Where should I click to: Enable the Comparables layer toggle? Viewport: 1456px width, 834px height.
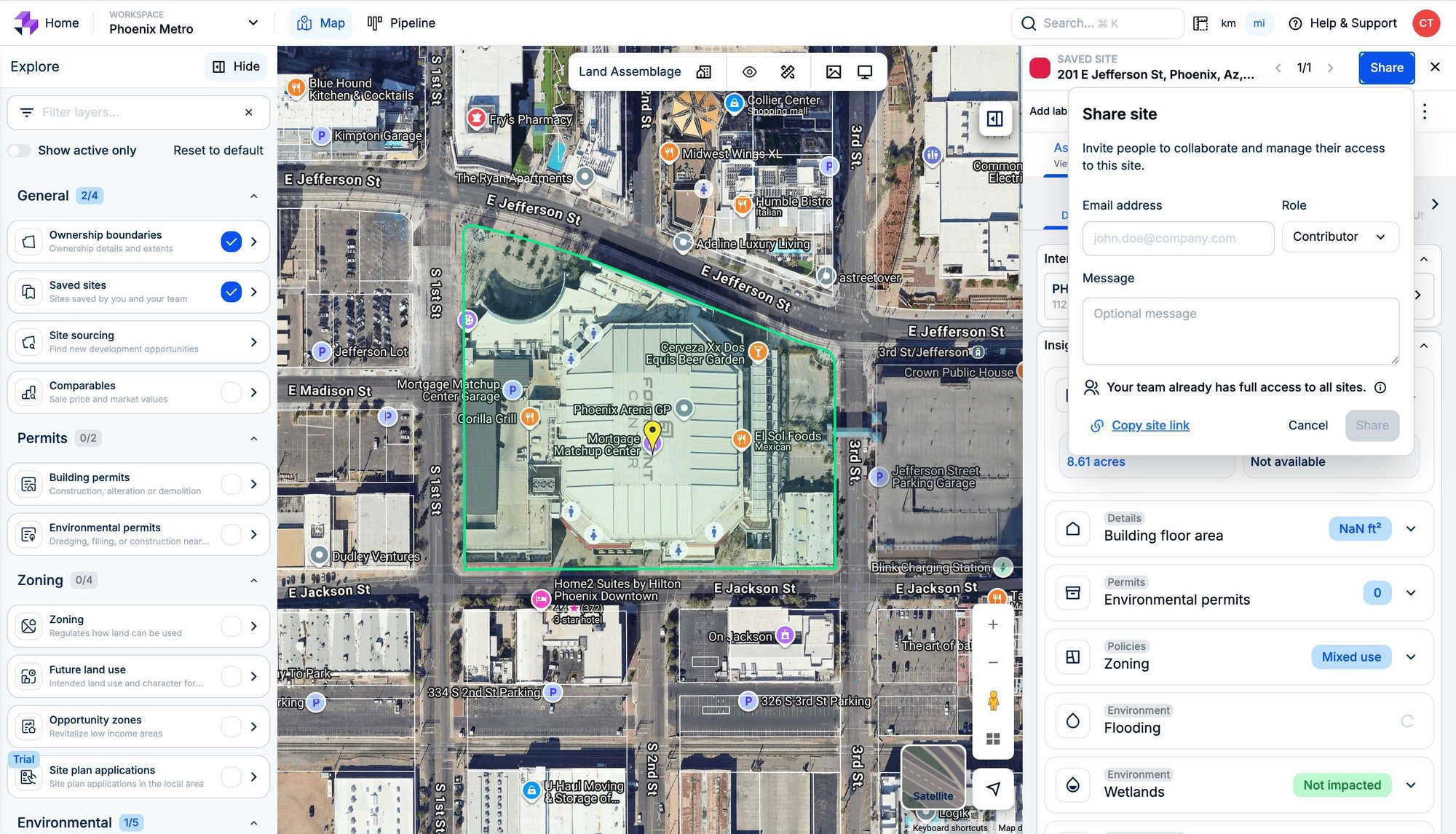[x=231, y=392]
